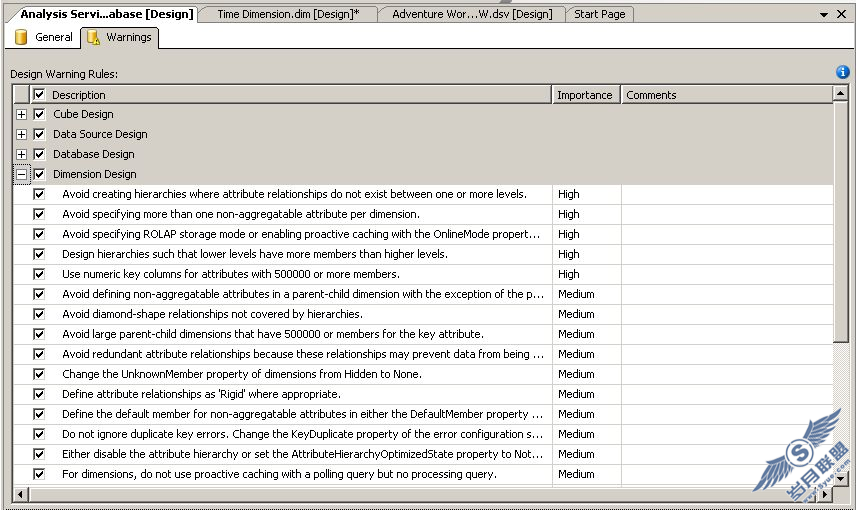
Task: Uncheck the proactive caching polling query rule checkbox
Action: coord(39,474)
